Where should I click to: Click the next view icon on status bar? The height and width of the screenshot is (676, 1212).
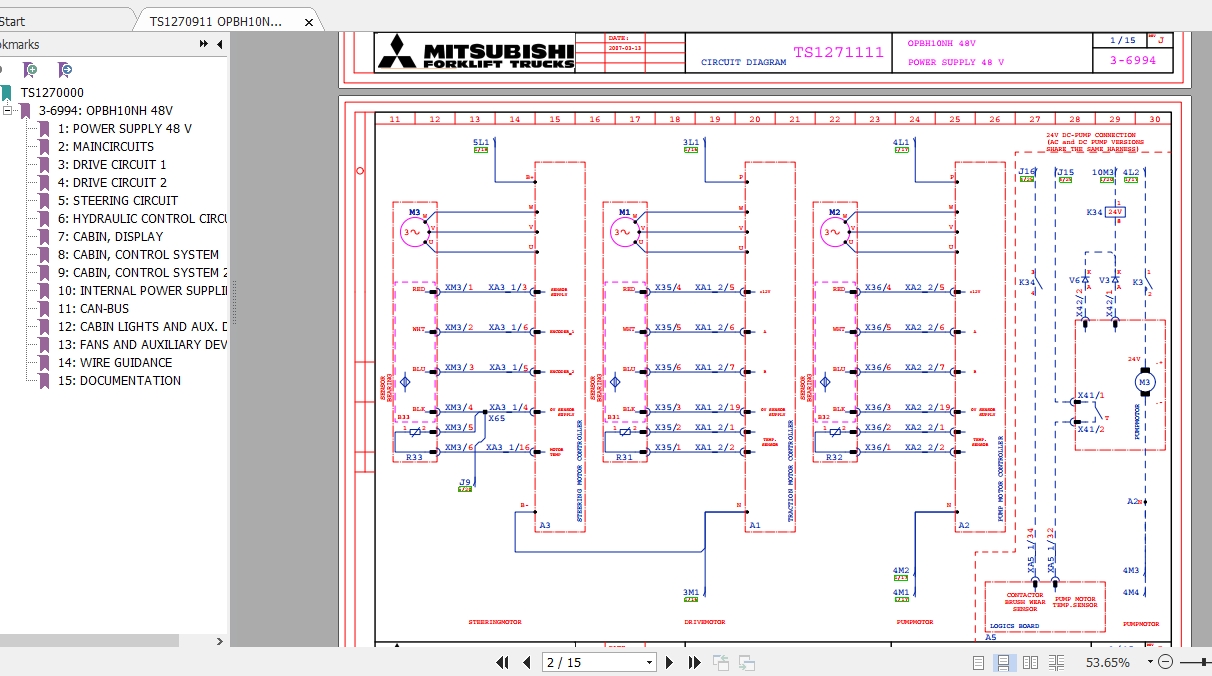(745, 662)
